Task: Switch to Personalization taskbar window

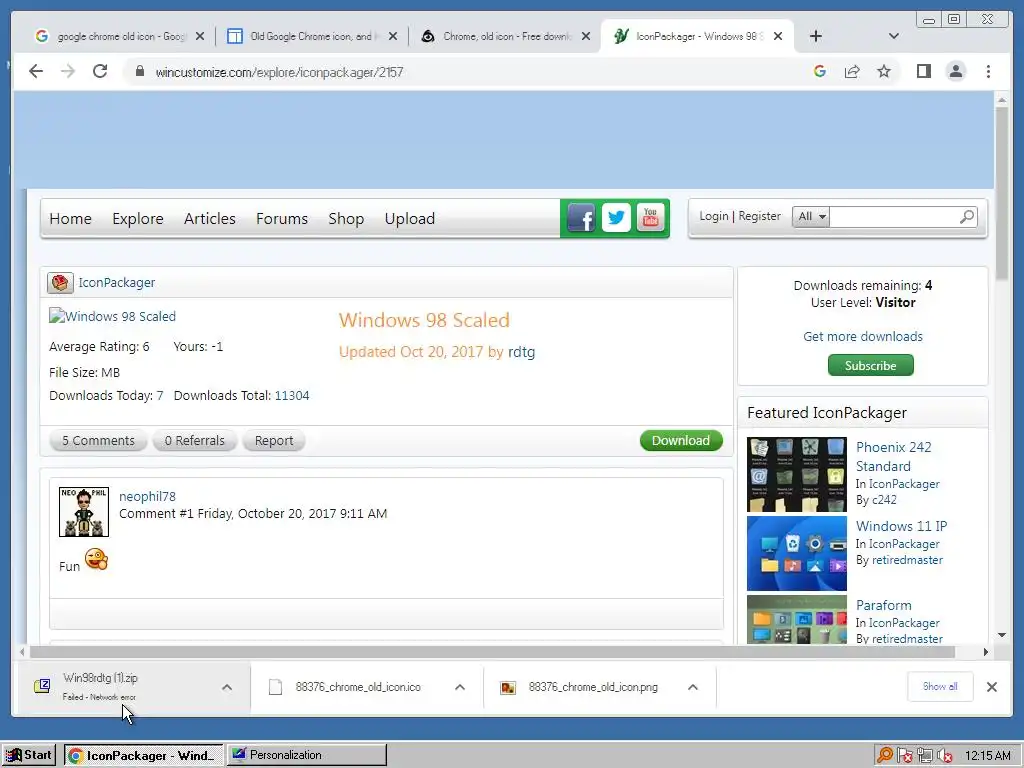Action: point(307,756)
